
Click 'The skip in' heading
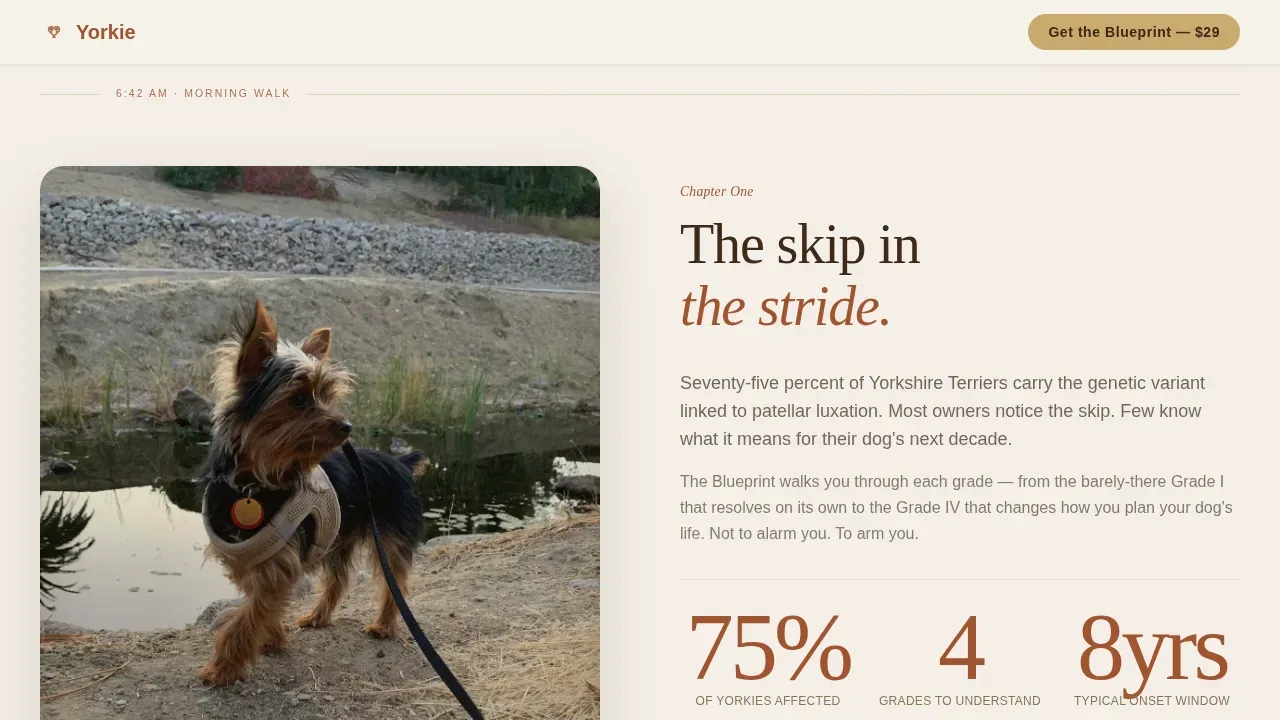click(799, 245)
